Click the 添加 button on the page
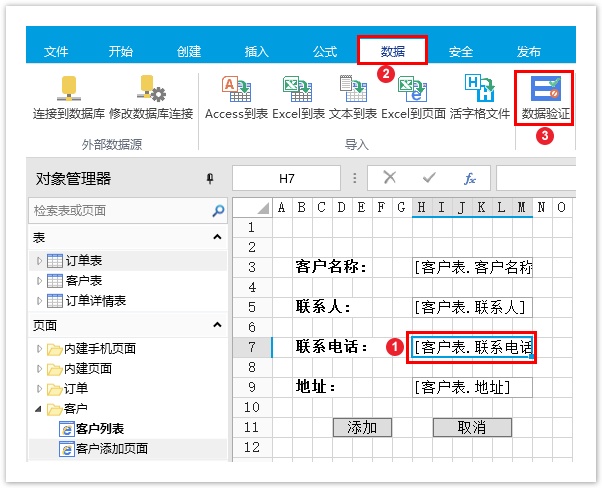The image size is (602, 488). tap(362, 427)
